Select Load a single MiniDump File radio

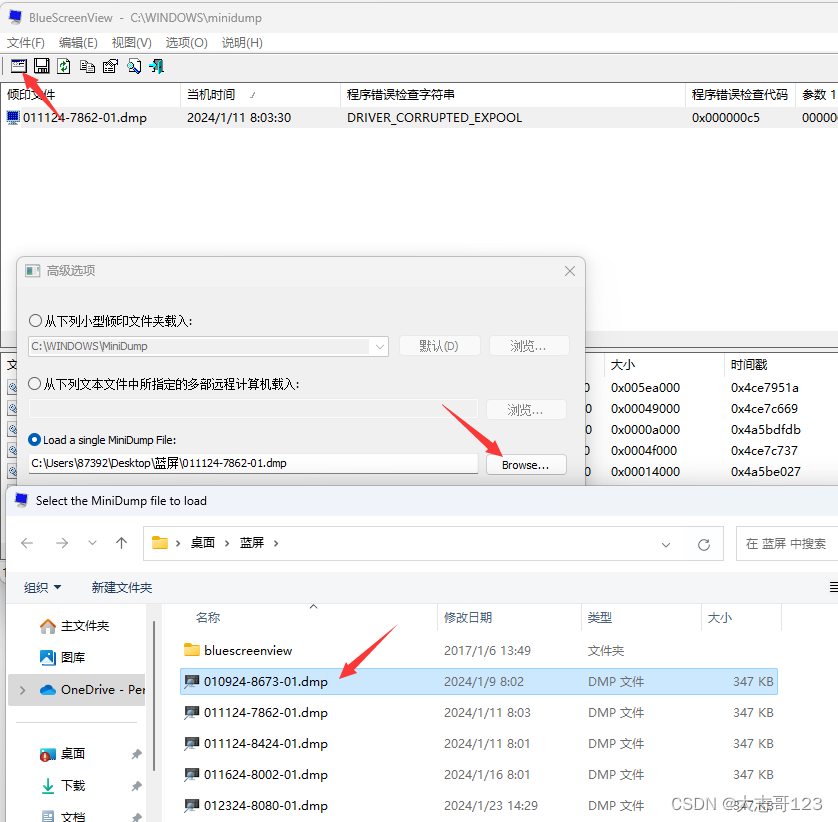(x=35, y=439)
